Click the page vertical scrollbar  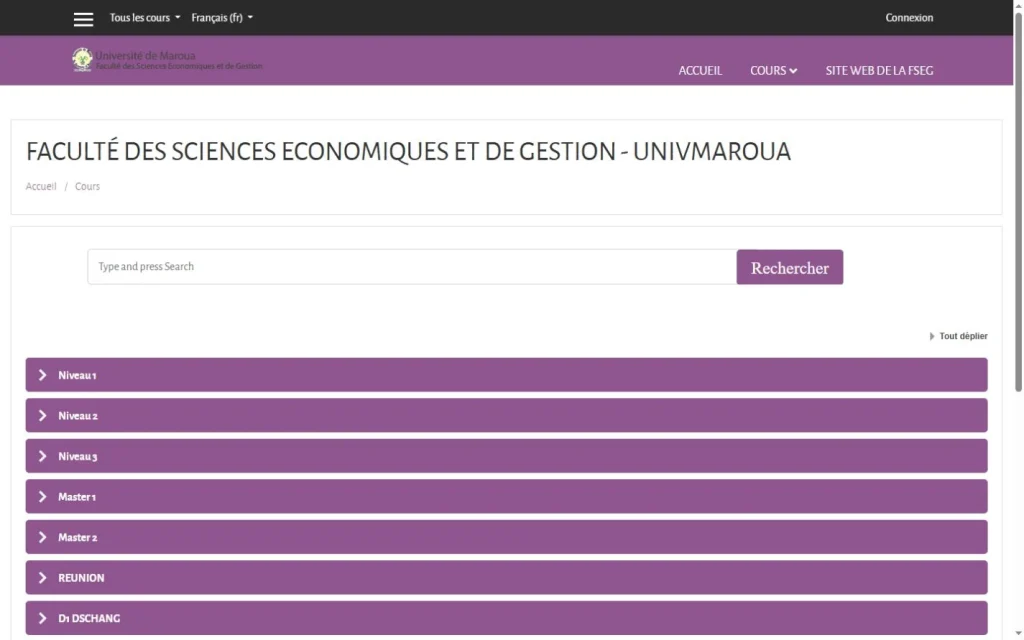tap(1018, 202)
